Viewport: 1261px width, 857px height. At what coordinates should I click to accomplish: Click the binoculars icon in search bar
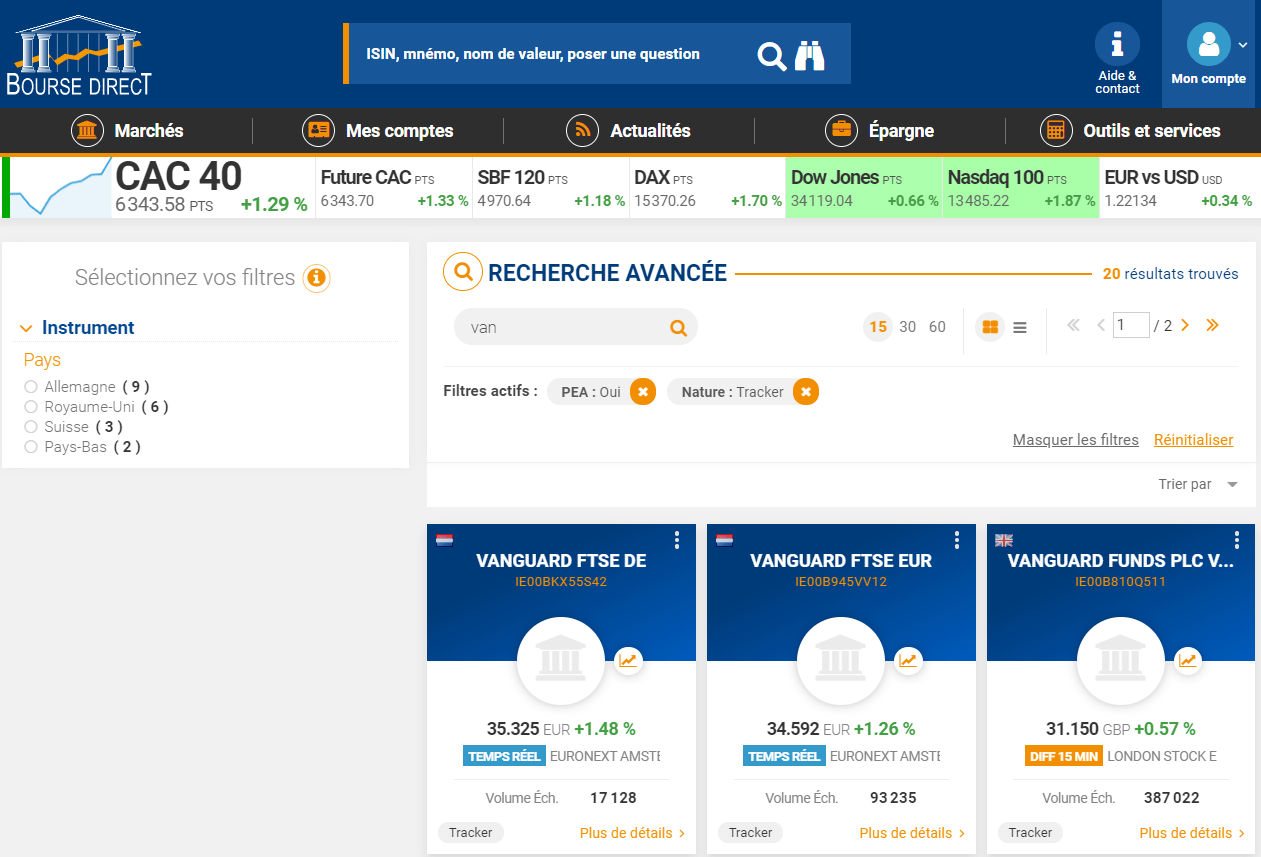coord(810,55)
